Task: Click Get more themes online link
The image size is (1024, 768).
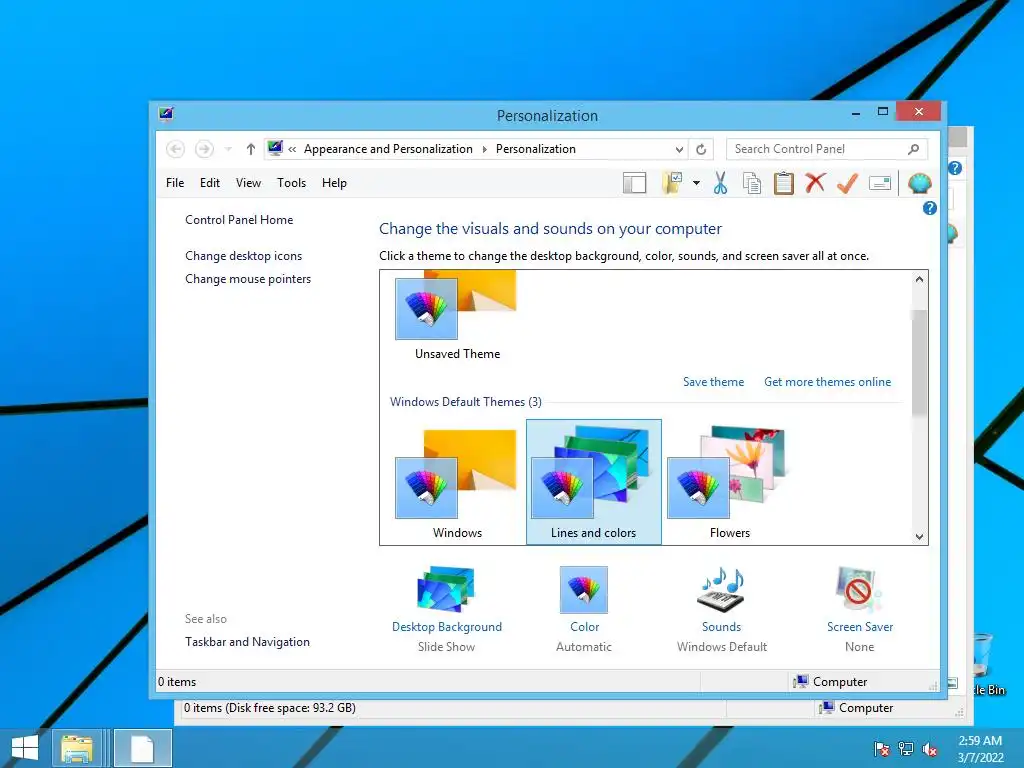Action: click(x=827, y=382)
